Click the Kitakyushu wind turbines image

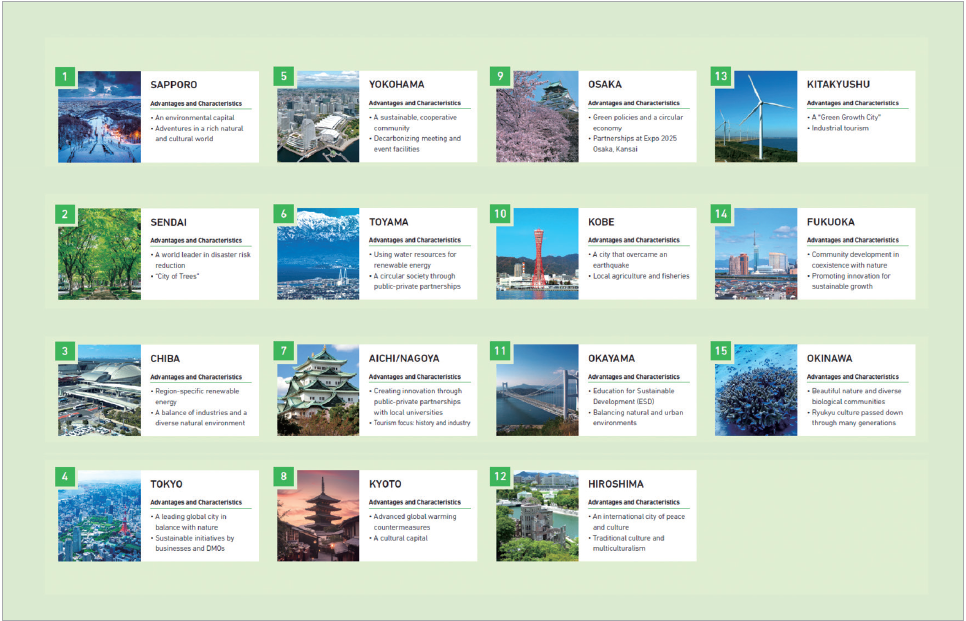(x=756, y=120)
